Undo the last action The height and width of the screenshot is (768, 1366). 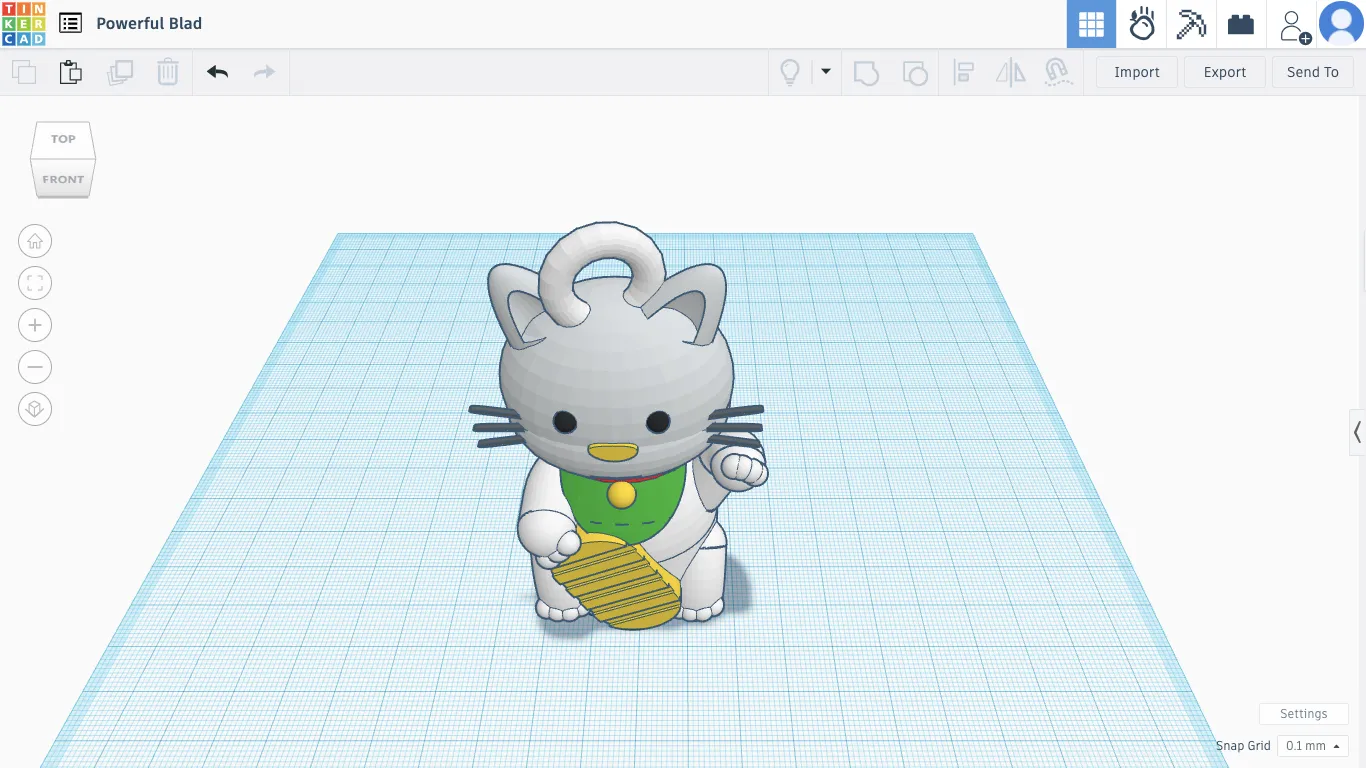click(x=217, y=72)
